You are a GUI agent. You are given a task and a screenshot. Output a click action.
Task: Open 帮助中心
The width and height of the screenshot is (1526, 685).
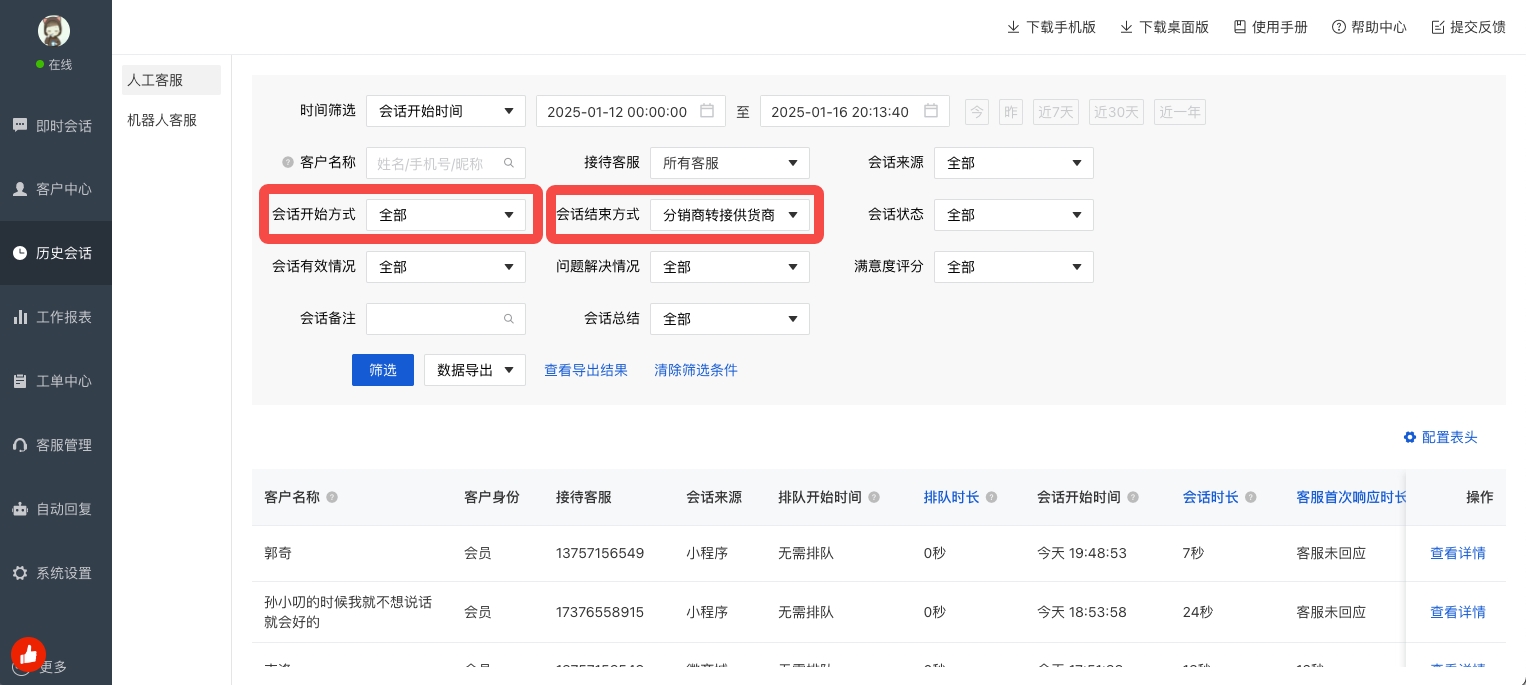(1369, 27)
